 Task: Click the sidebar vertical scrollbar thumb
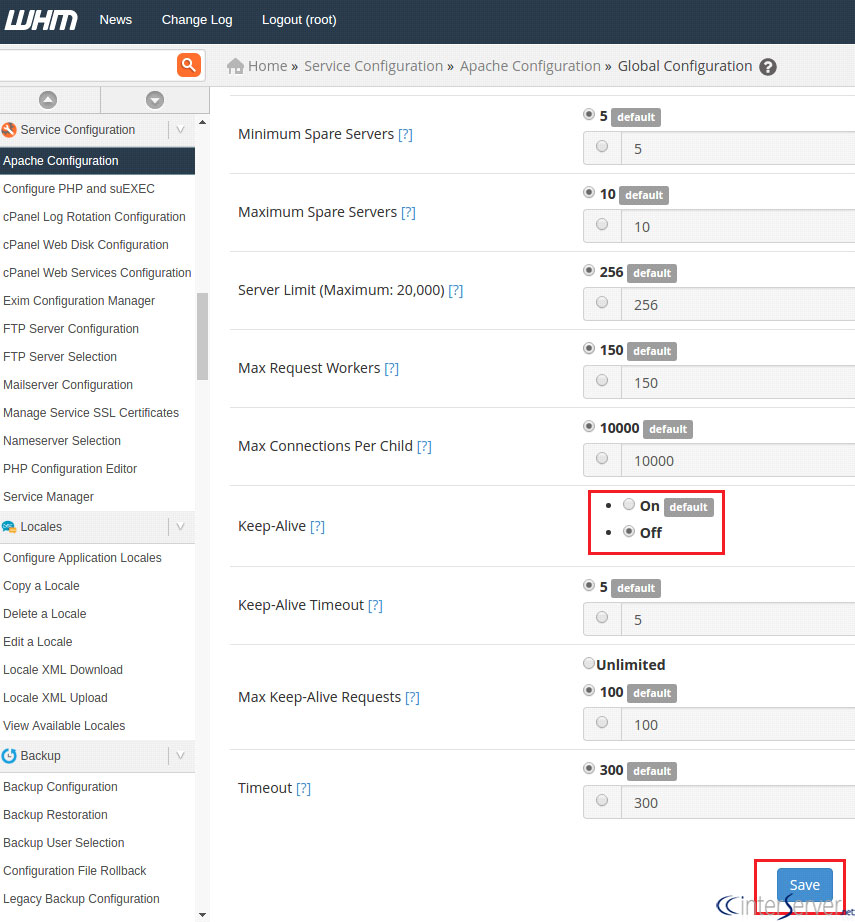point(202,336)
